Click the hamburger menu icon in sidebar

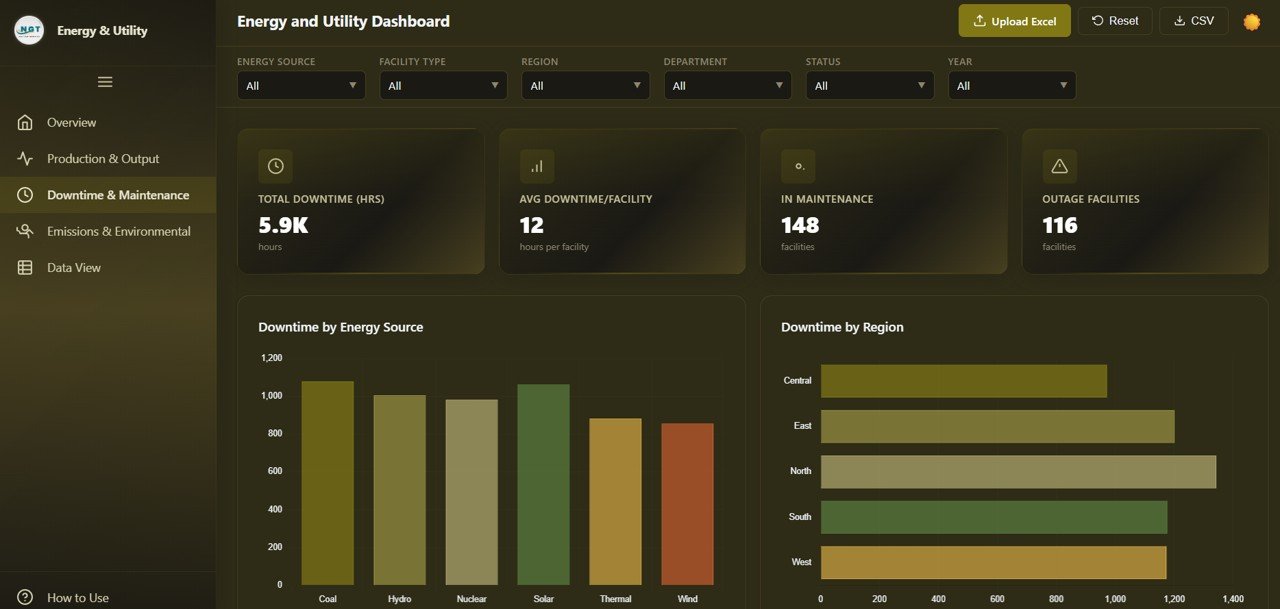[x=105, y=82]
